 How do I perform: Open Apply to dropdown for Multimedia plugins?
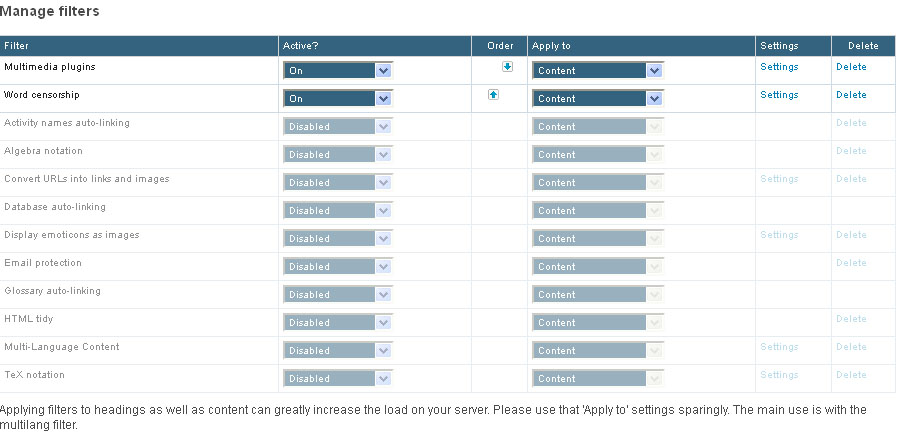pyautogui.click(x=598, y=70)
